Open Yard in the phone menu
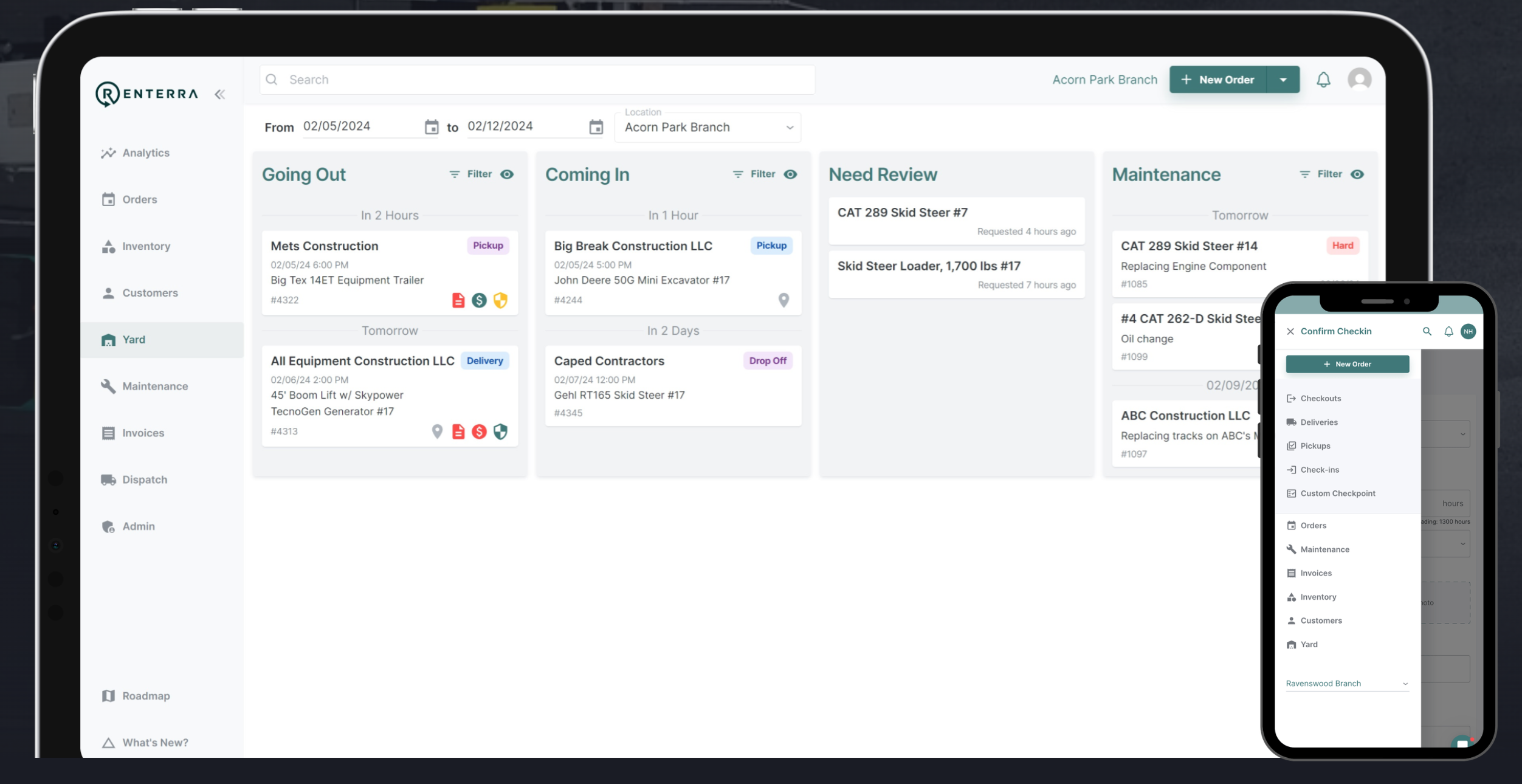Image resolution: width=1522 pixels, height=784 pixels. 1347,644
